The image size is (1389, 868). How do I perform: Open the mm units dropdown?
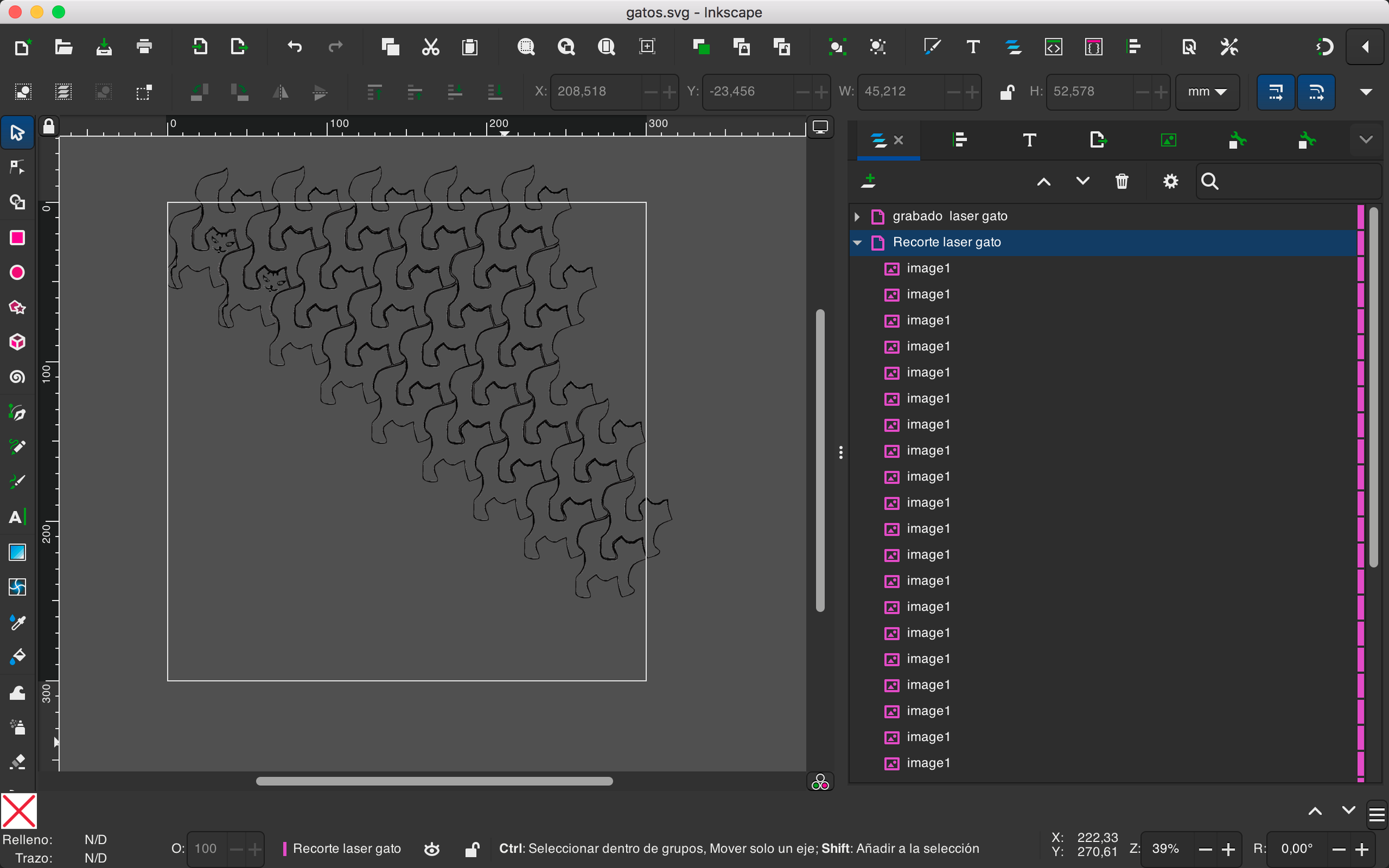coord(1207,91)
